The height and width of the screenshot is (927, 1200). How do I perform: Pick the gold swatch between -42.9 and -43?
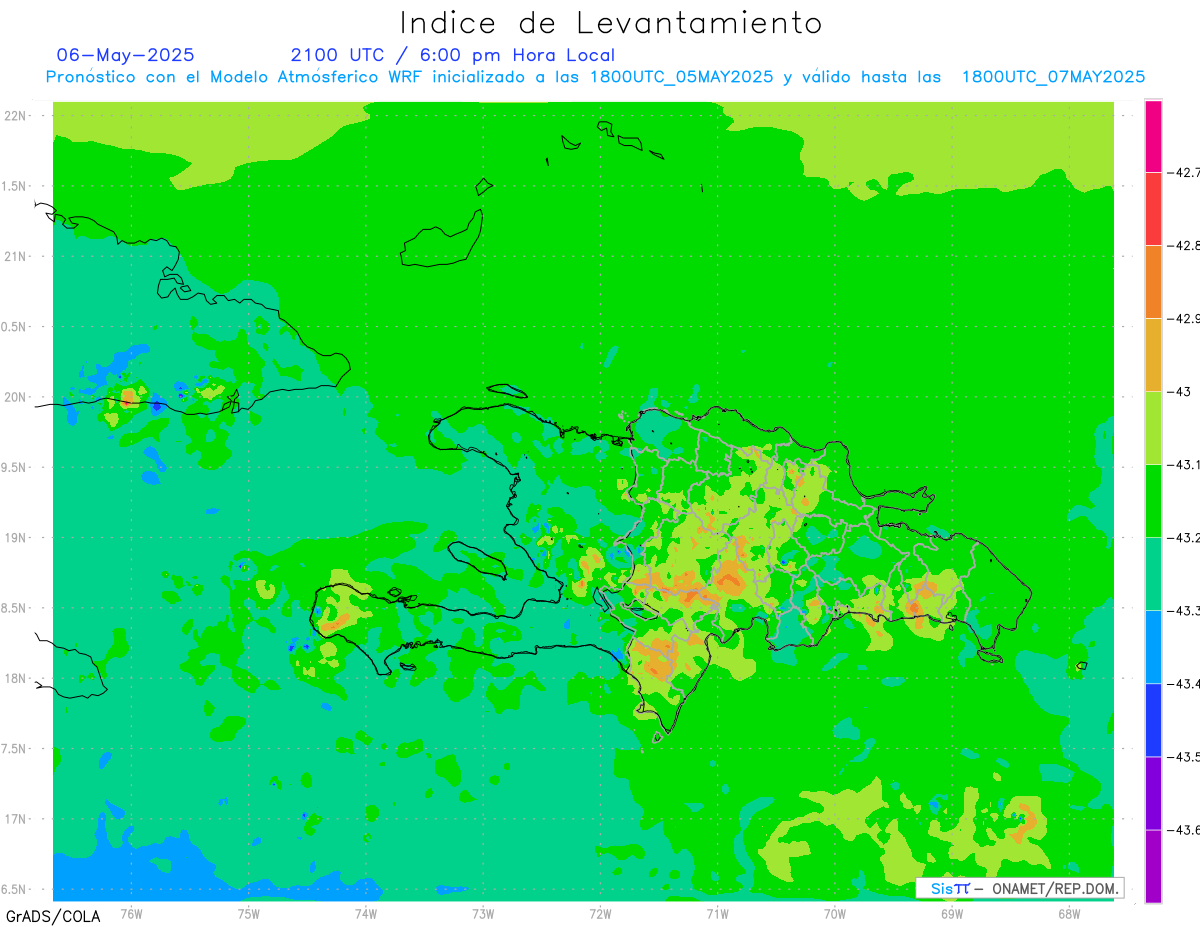tap(1153, 355)
